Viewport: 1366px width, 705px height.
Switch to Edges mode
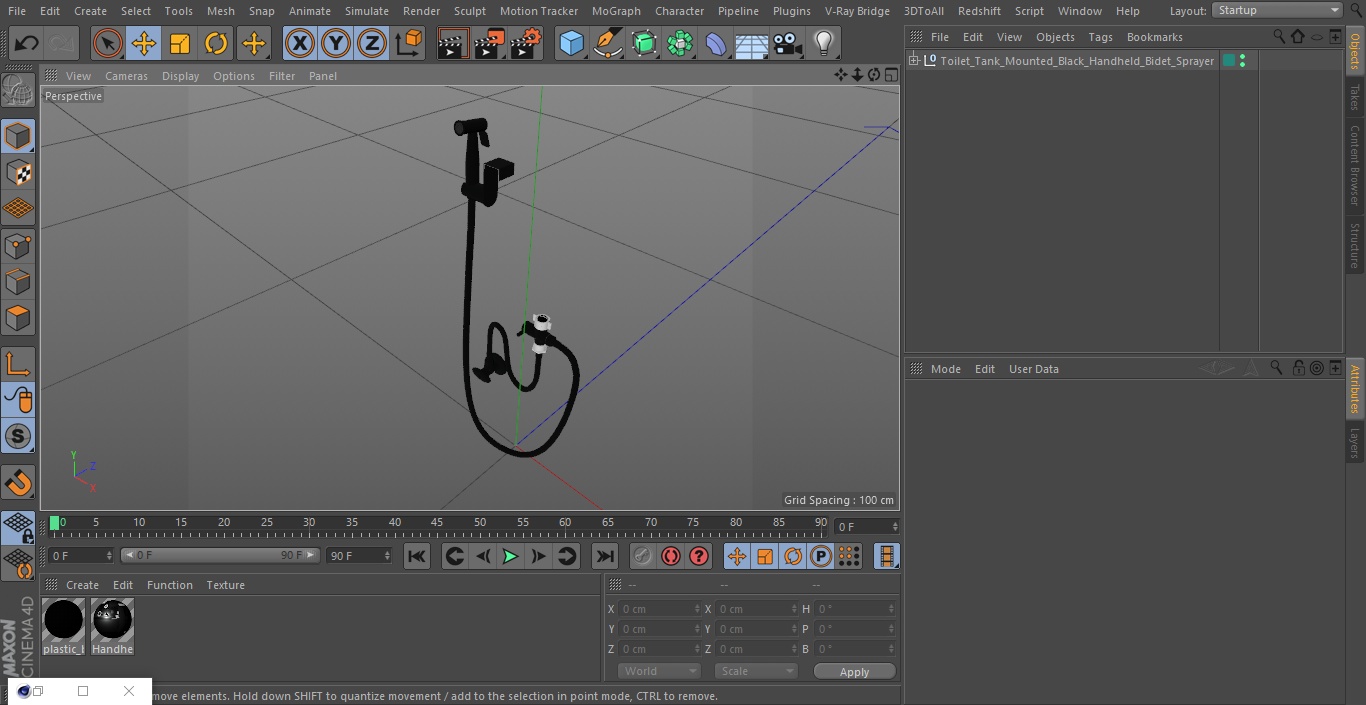(x=18, y=281)
